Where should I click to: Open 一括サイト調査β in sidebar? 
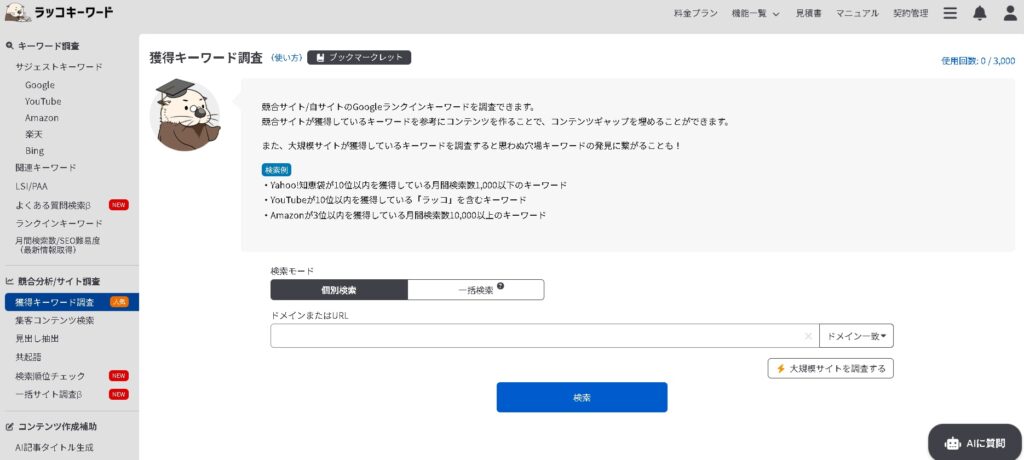[48, 395]
